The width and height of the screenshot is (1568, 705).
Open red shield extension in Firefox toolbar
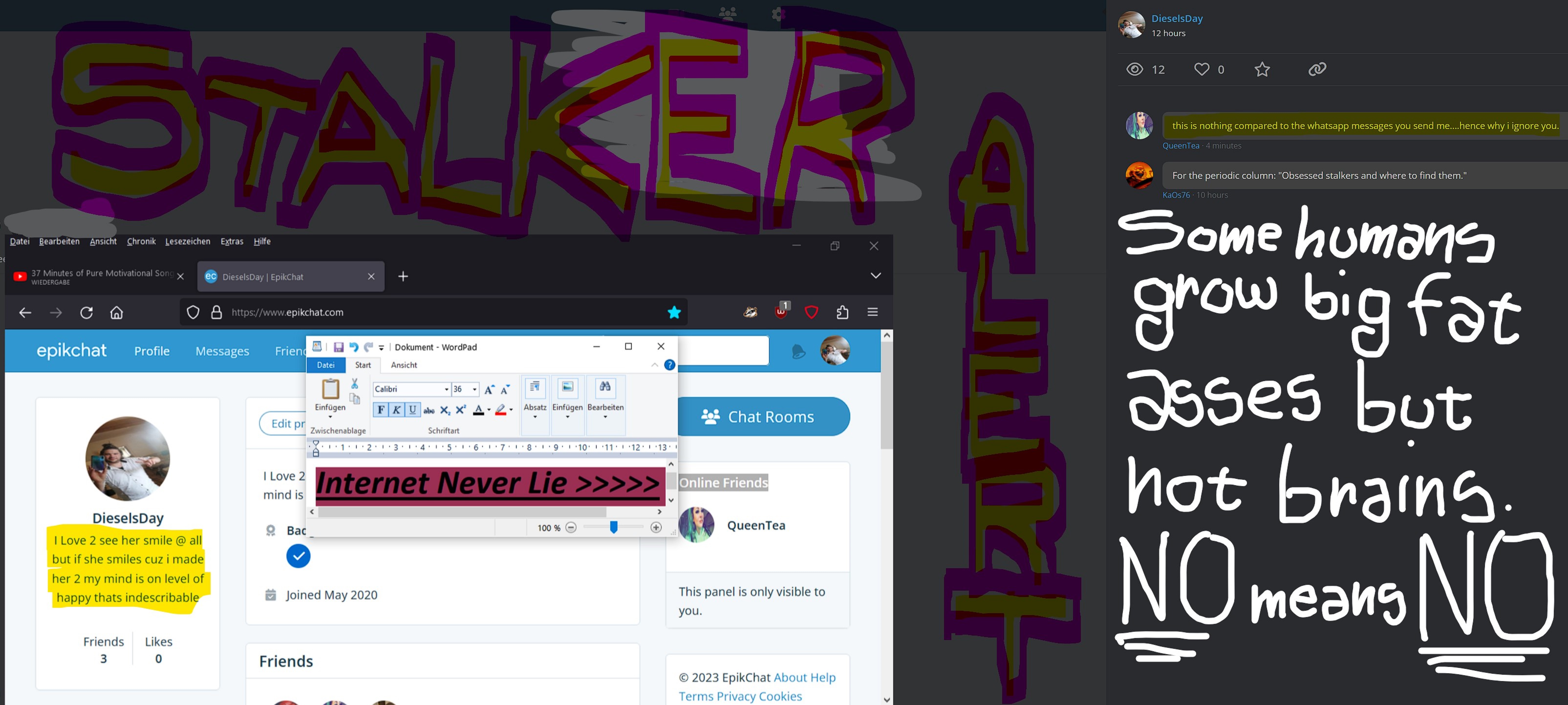(x=811, y=312)
